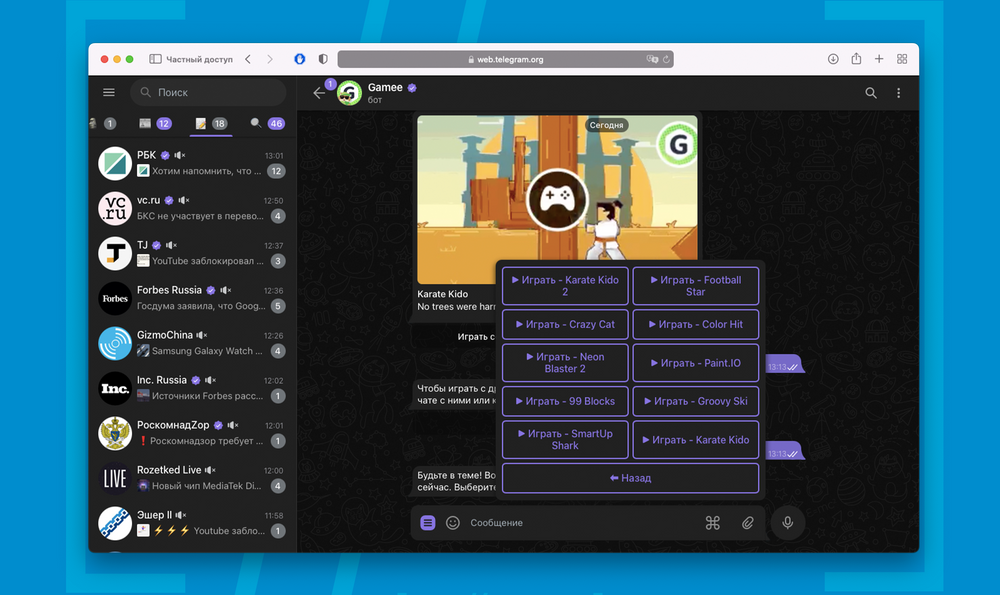Show Safari tab overview
The image size is (1000, 595).
click(902, 59)
